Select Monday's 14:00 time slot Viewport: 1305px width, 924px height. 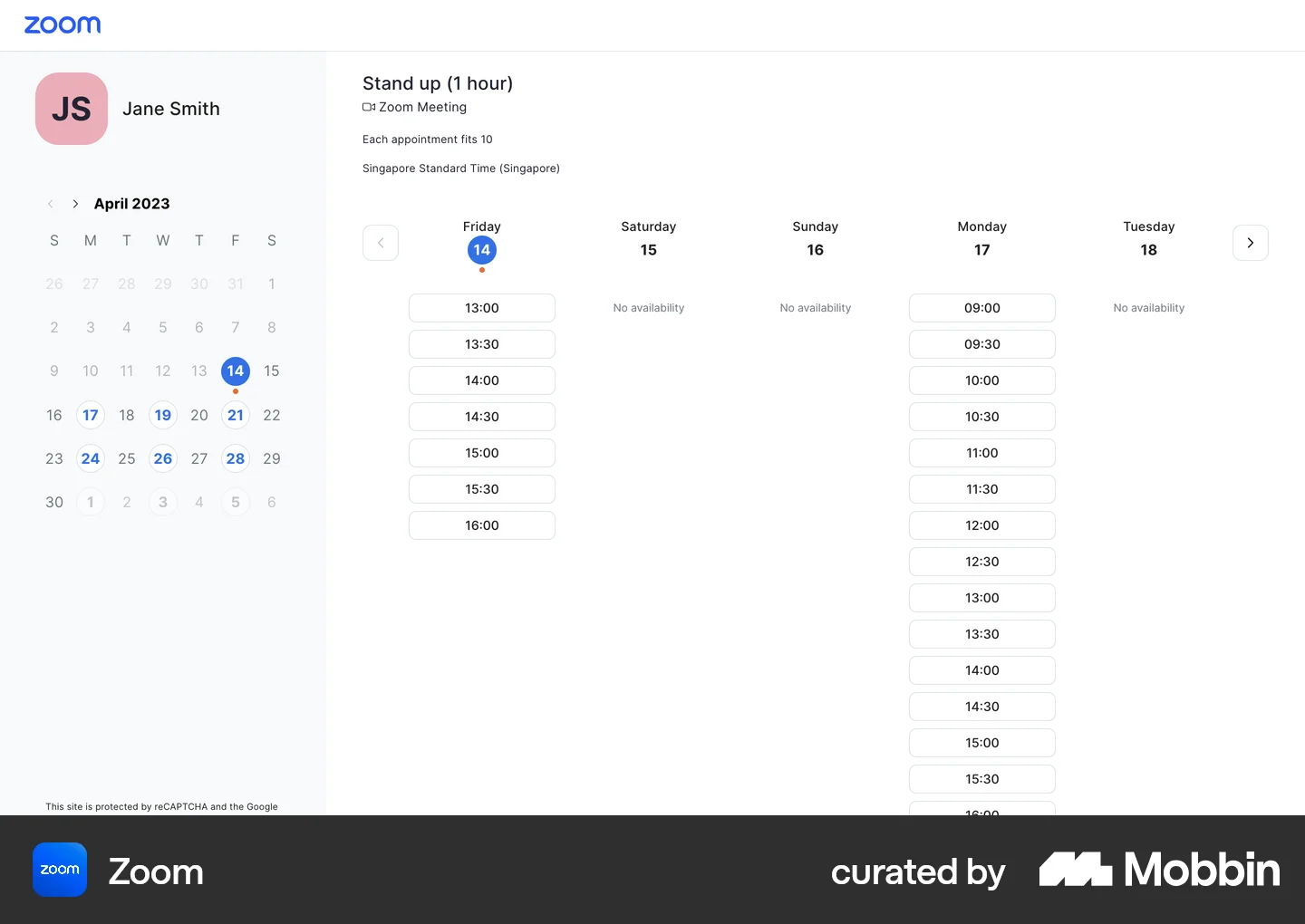coord(982,670)
